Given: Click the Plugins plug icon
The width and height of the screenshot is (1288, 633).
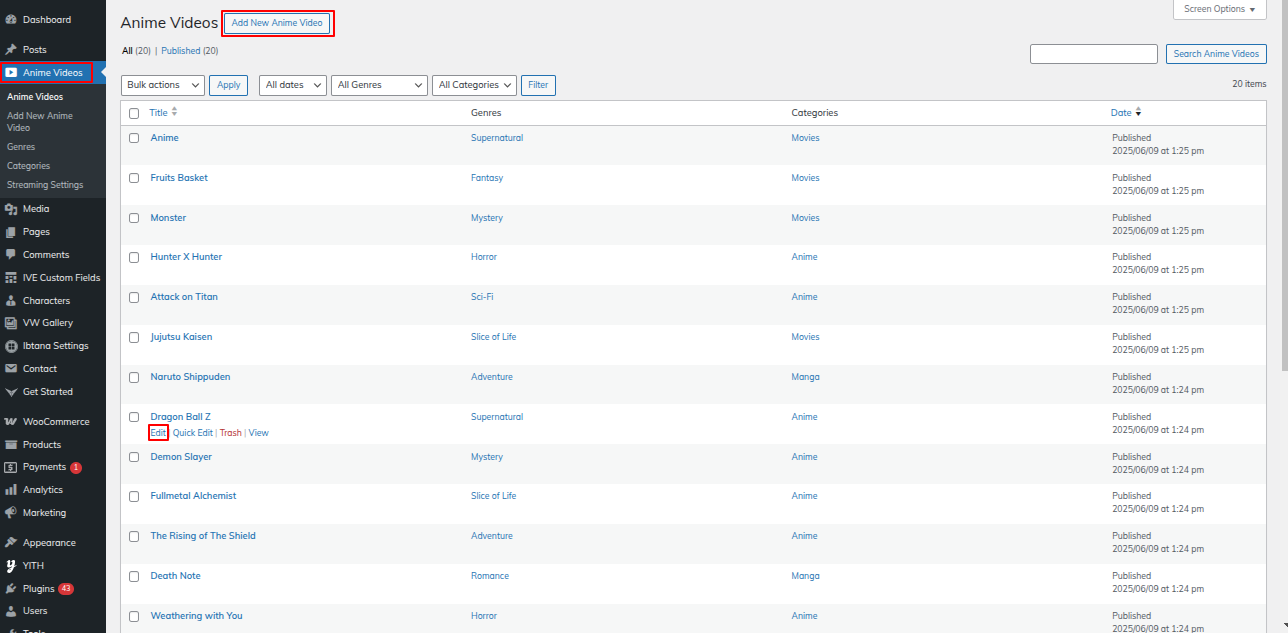Looking at the screenshot, I should pos(11,589).
